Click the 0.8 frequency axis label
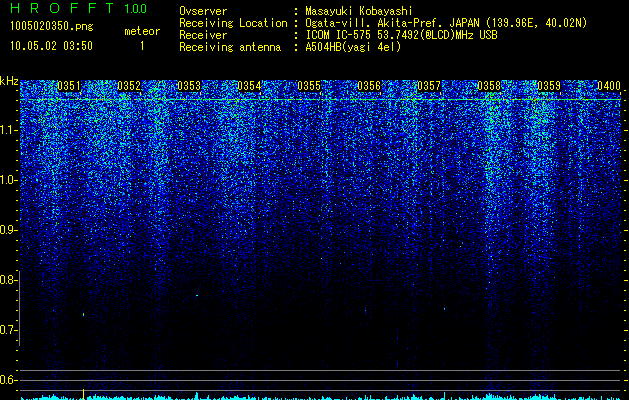 [9, 280]
